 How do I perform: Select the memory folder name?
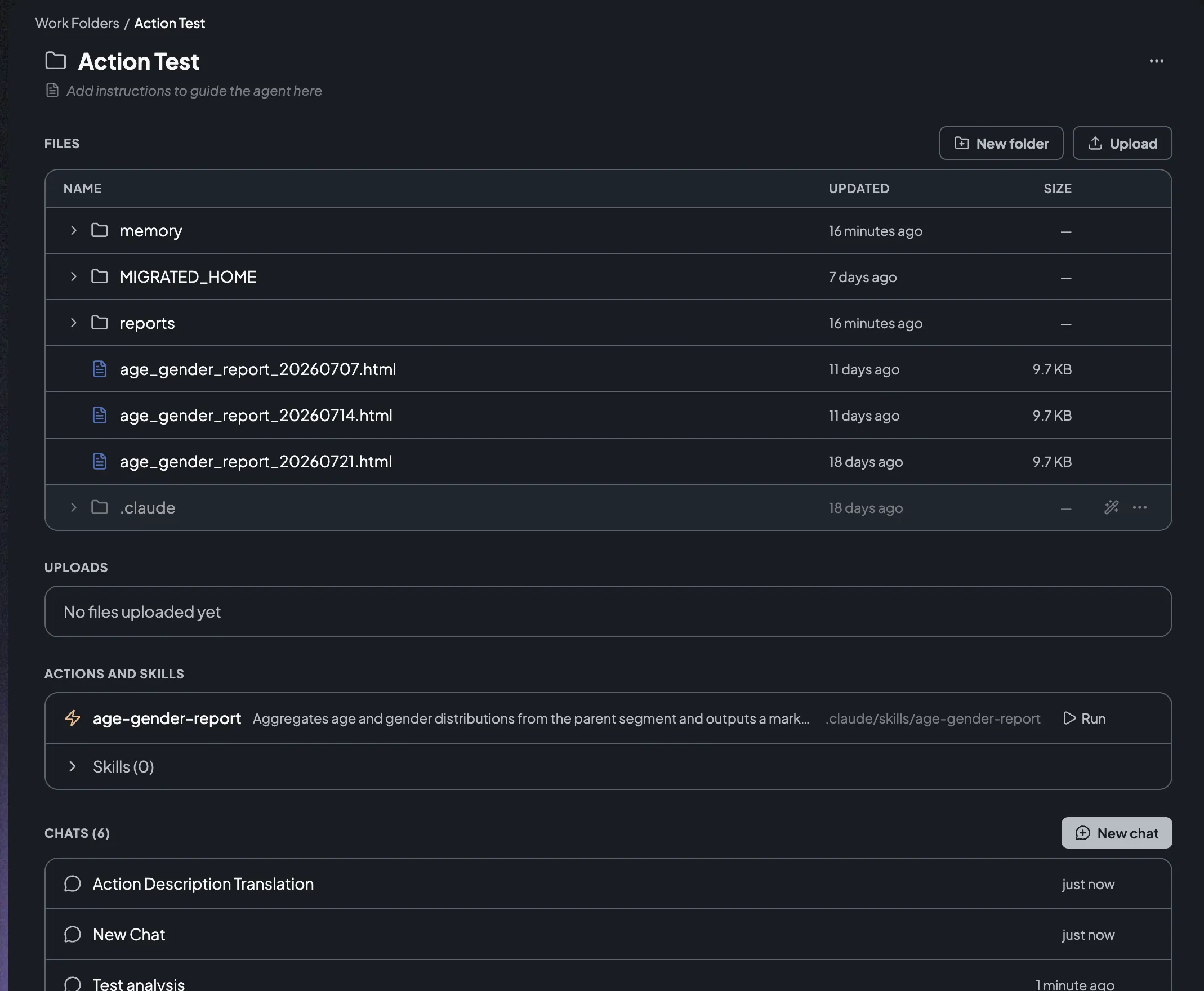tap(151, 231)
